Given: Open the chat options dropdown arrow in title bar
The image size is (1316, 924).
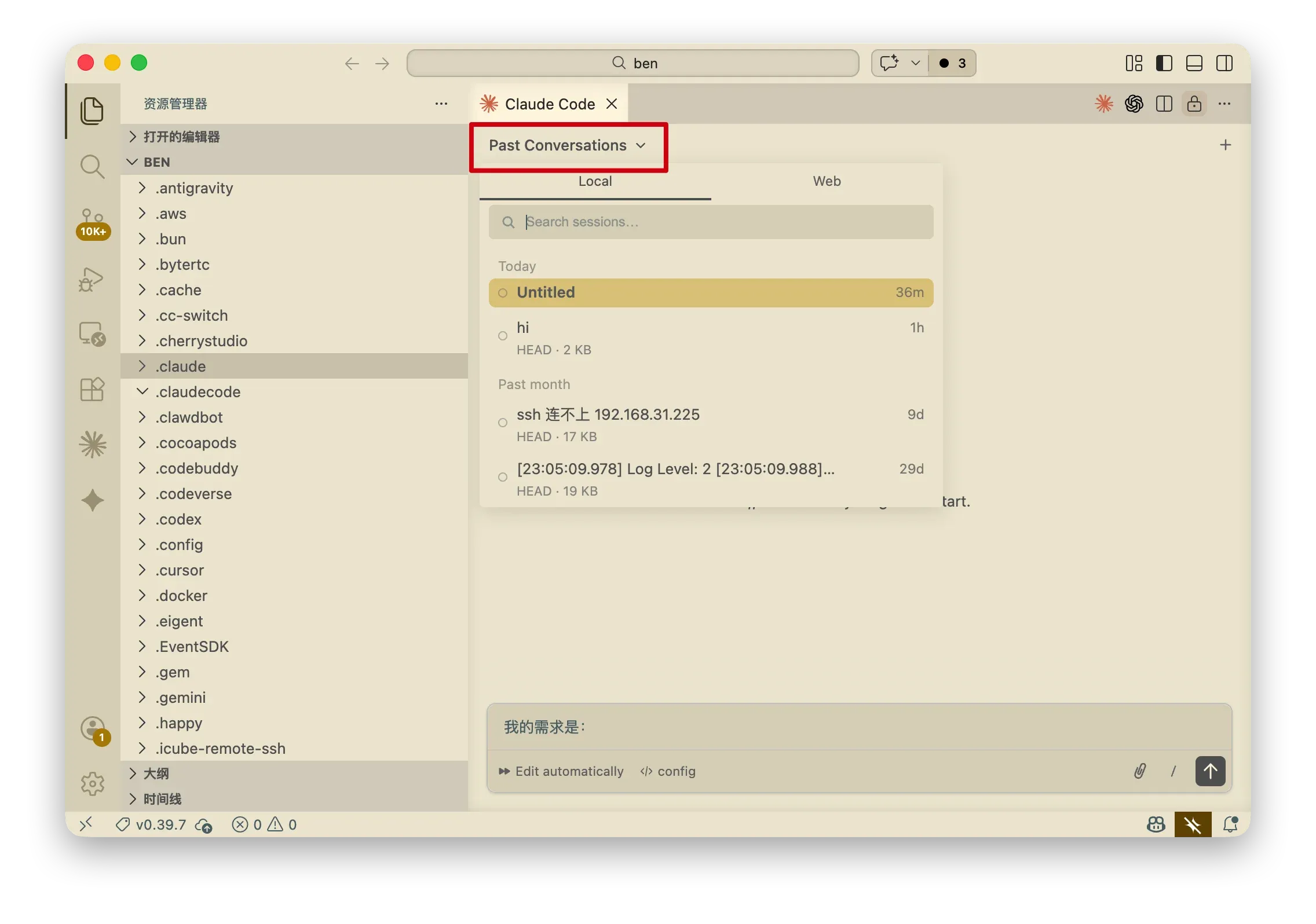Looking at the screenshot, I should 915,63.
